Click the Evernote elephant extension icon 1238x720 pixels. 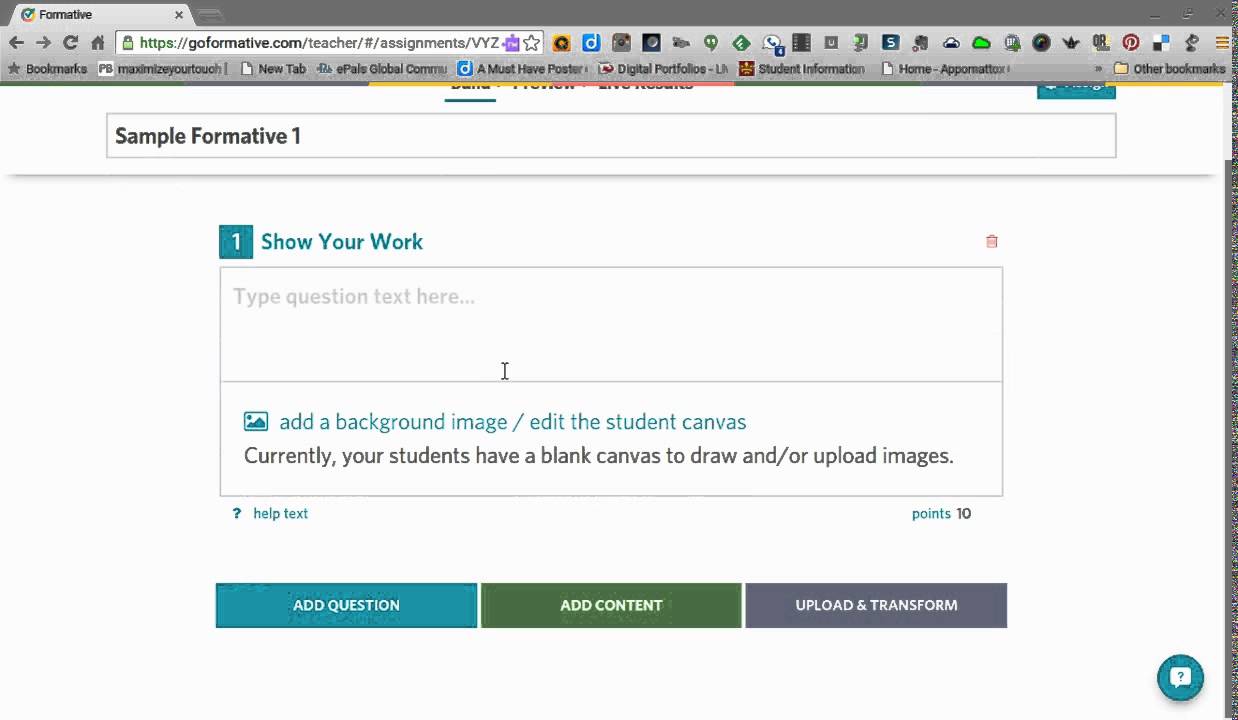pos(921,43)
